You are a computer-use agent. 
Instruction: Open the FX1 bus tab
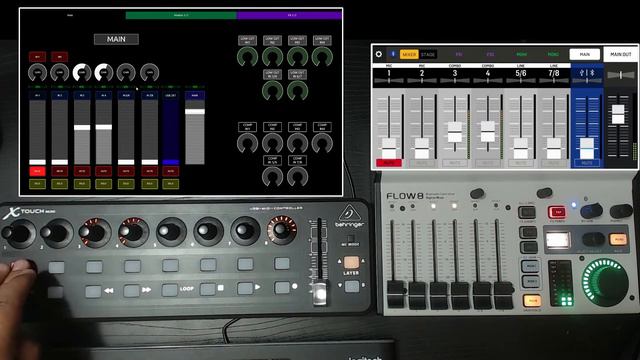click(x=459, y=54)
